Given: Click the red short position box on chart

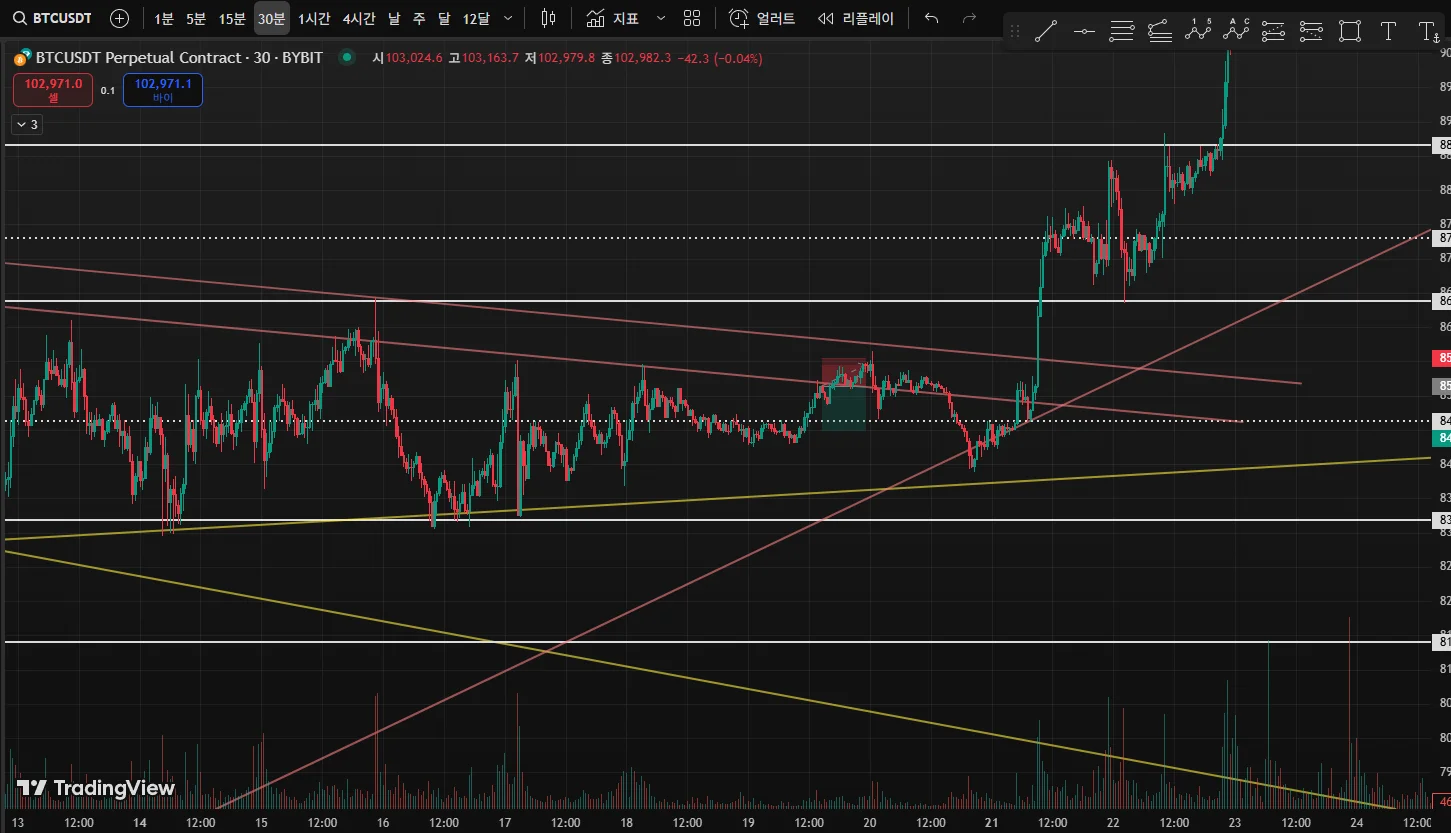Looking at the screenshot, I should coord(844,372).
